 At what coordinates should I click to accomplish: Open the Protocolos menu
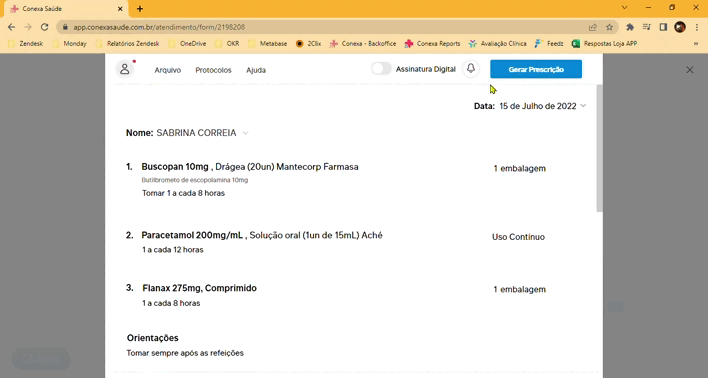tap(213, 70)
